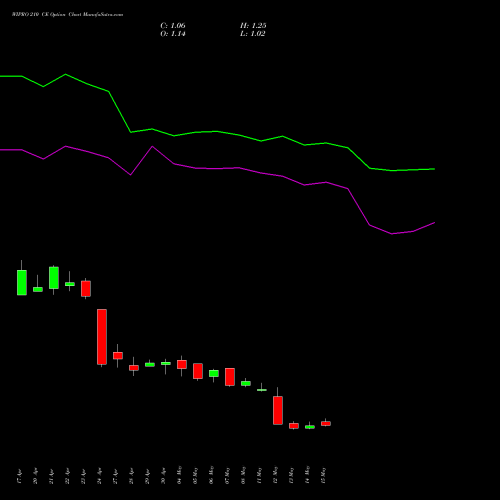Select the 11 May date label

click(x=260, y=475)
